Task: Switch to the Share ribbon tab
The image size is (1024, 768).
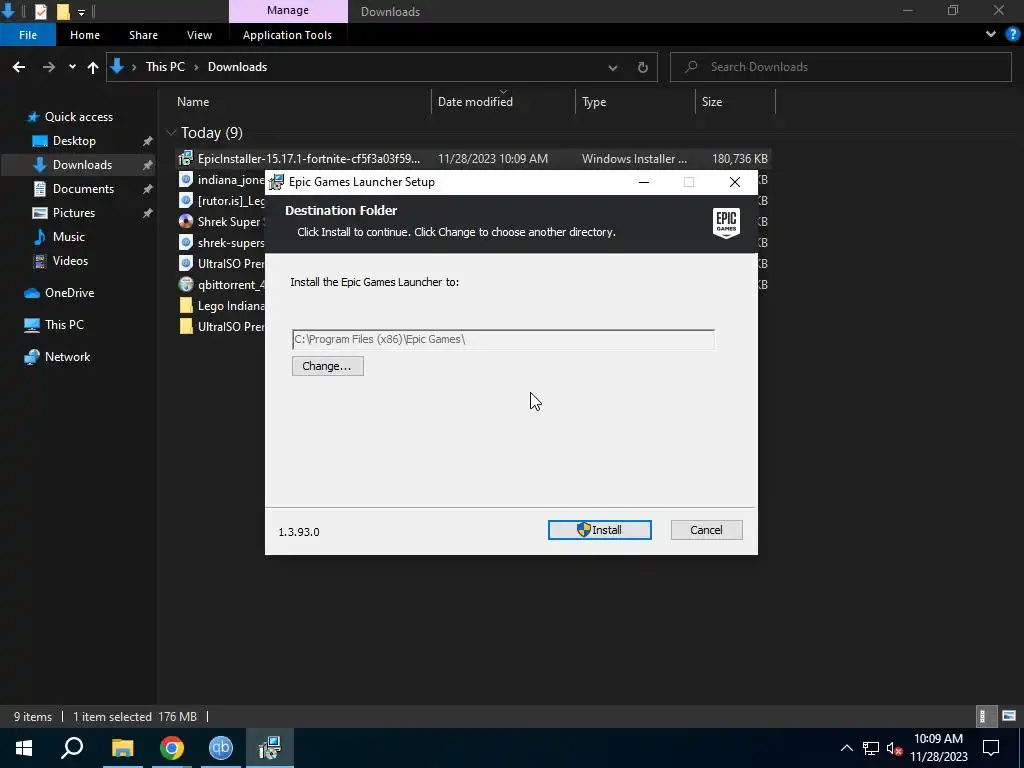Action: click(x=143, y=35)
